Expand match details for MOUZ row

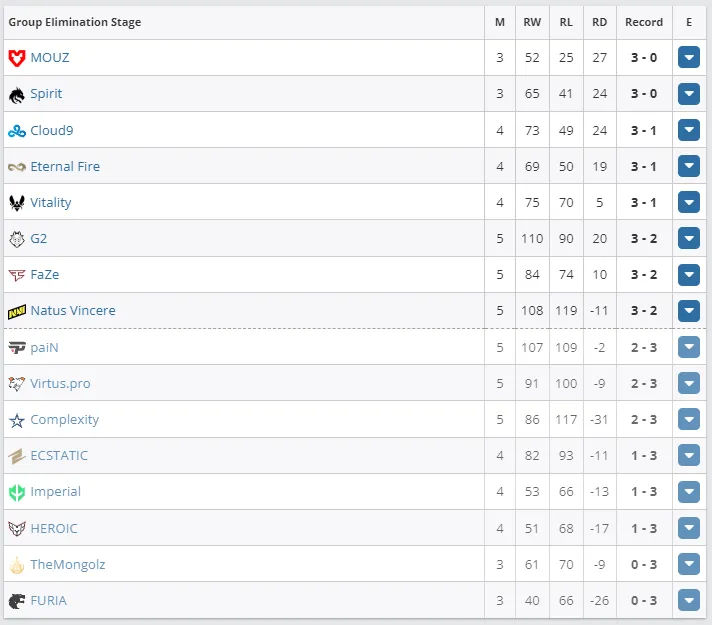pyautogui.click(x=688, y=58)
